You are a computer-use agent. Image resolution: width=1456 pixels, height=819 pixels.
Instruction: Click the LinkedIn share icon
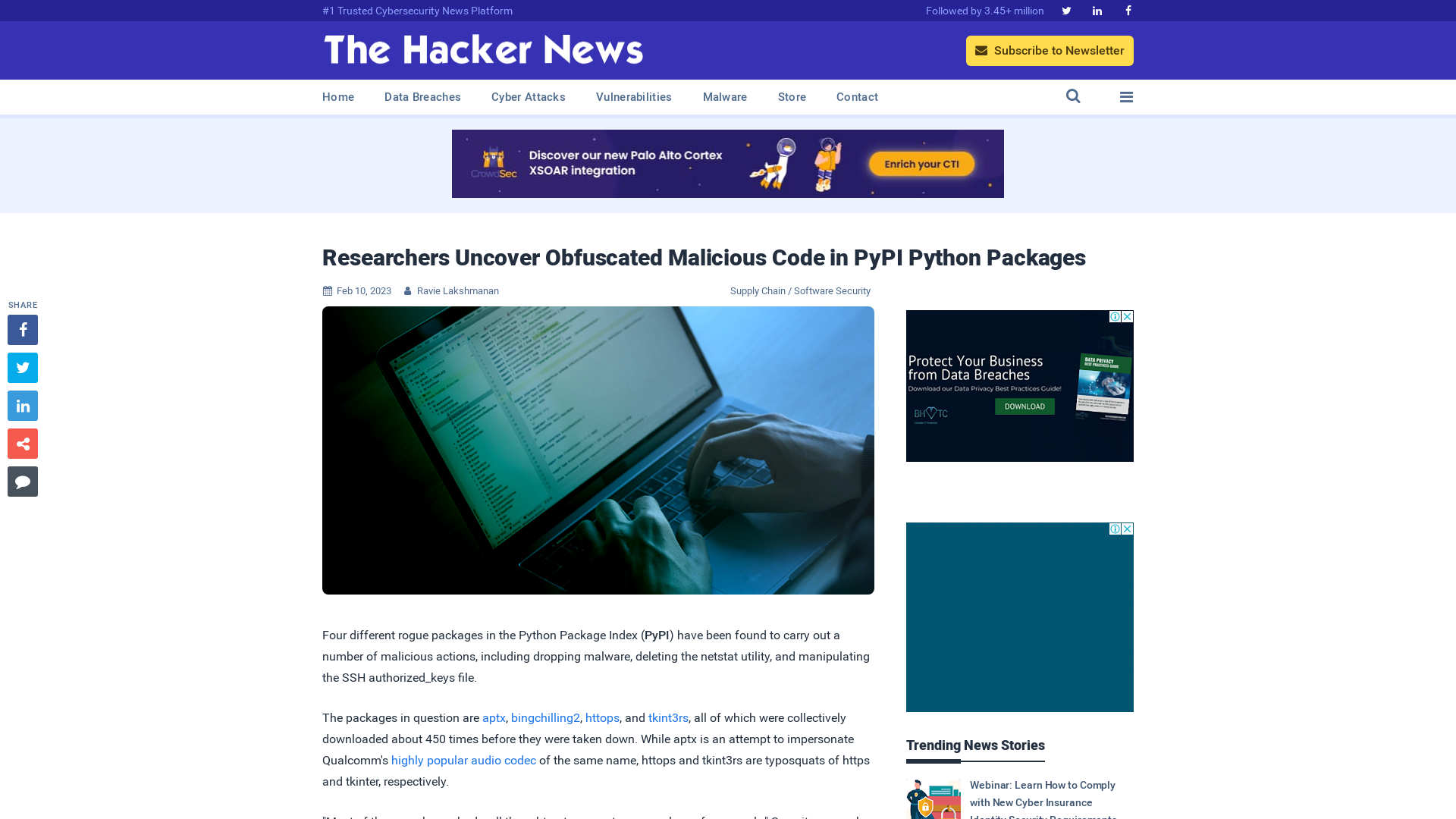(22, 405)
